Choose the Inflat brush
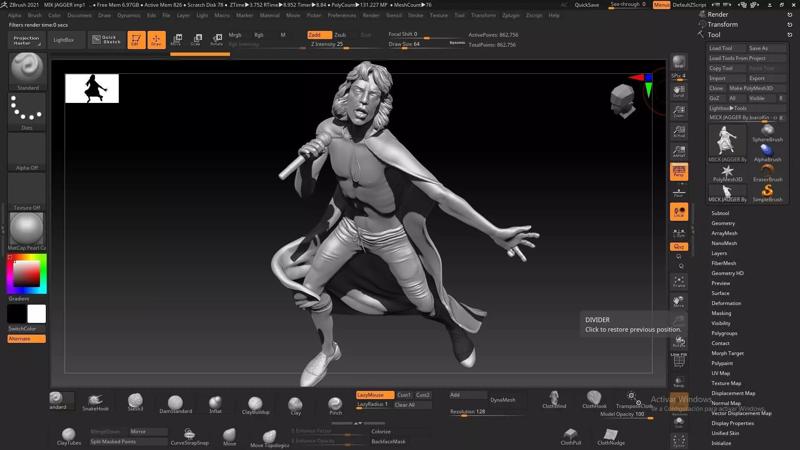Screen dimensions: 800x450 pos(215,402)
